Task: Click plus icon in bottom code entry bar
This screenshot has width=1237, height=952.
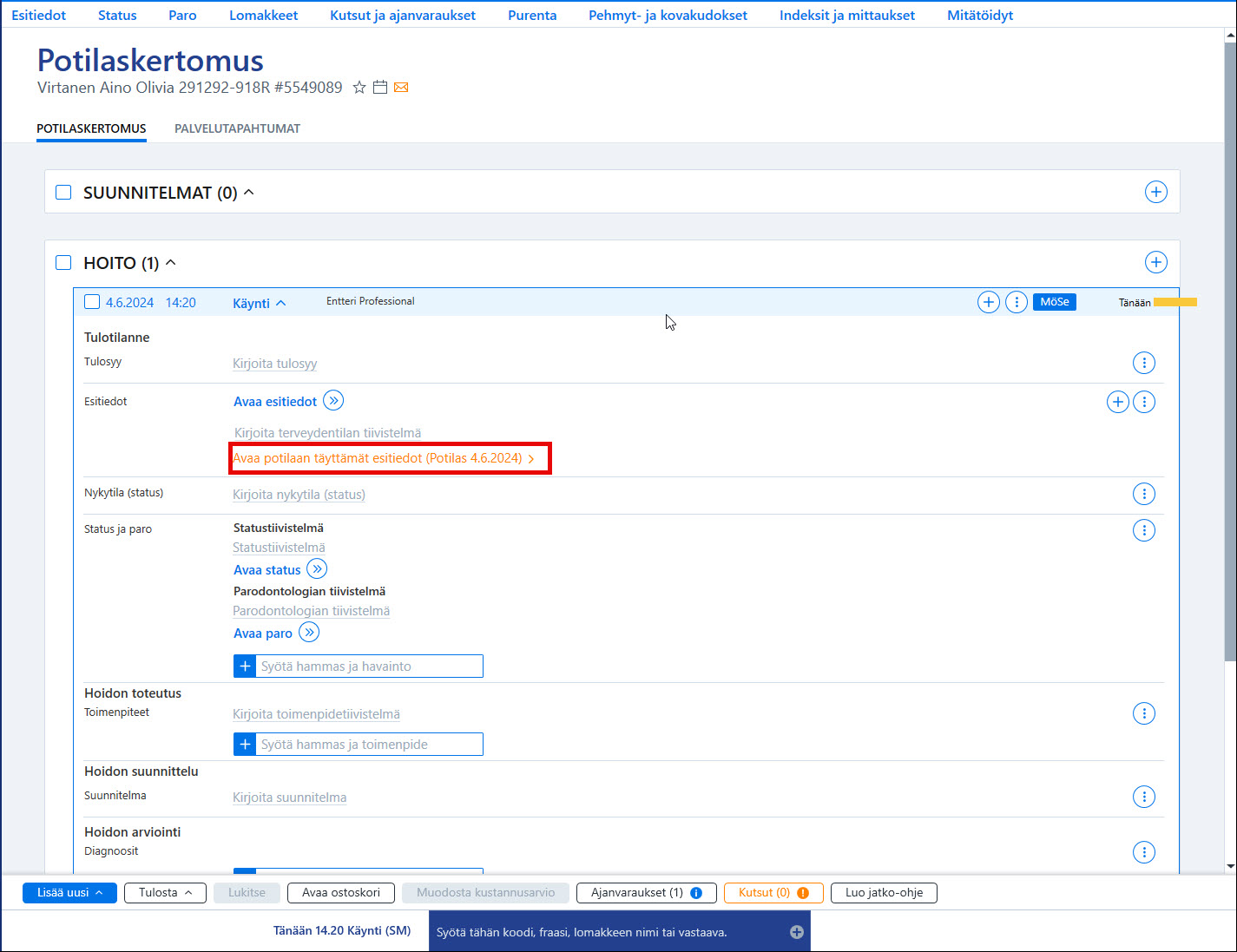Action: tap(797, 932)
